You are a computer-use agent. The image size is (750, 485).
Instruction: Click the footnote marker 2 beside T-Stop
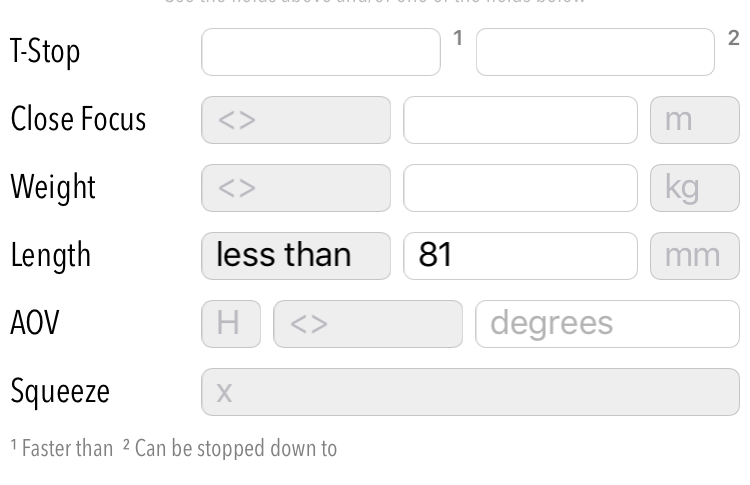733,38
